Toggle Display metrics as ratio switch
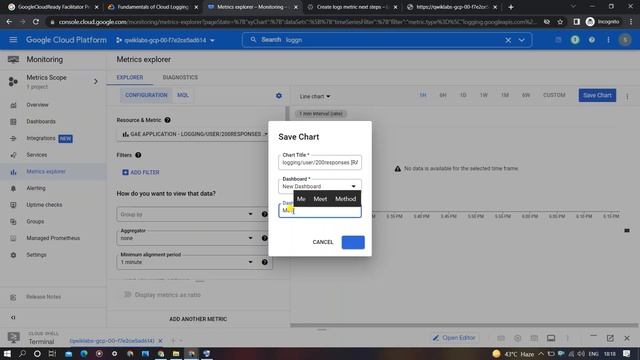Image resolution: width=640 pixels, height=360 pixels. point(127,295)
